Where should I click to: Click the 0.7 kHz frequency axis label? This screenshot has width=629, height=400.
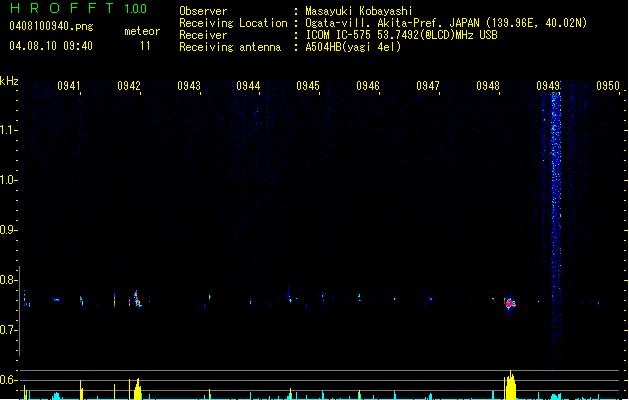pyautogui.click(x=8, y=330)
